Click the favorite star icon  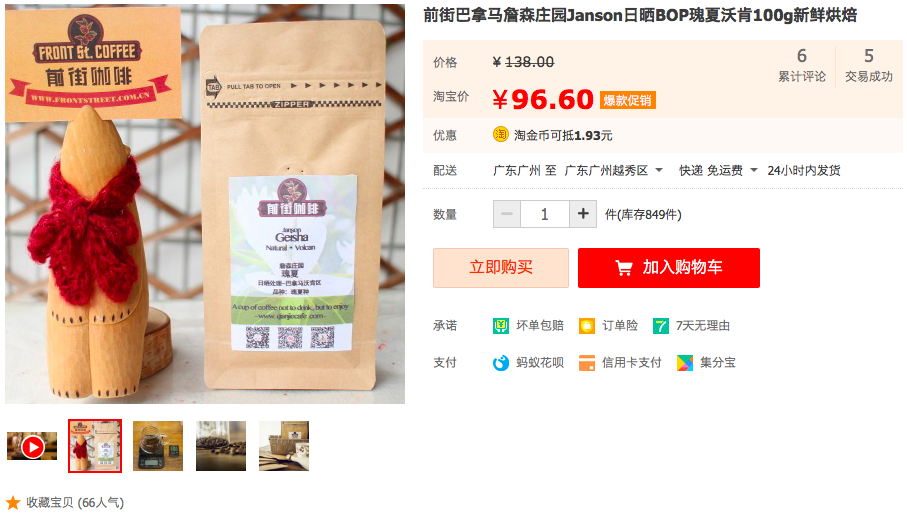tap(13, 503)
